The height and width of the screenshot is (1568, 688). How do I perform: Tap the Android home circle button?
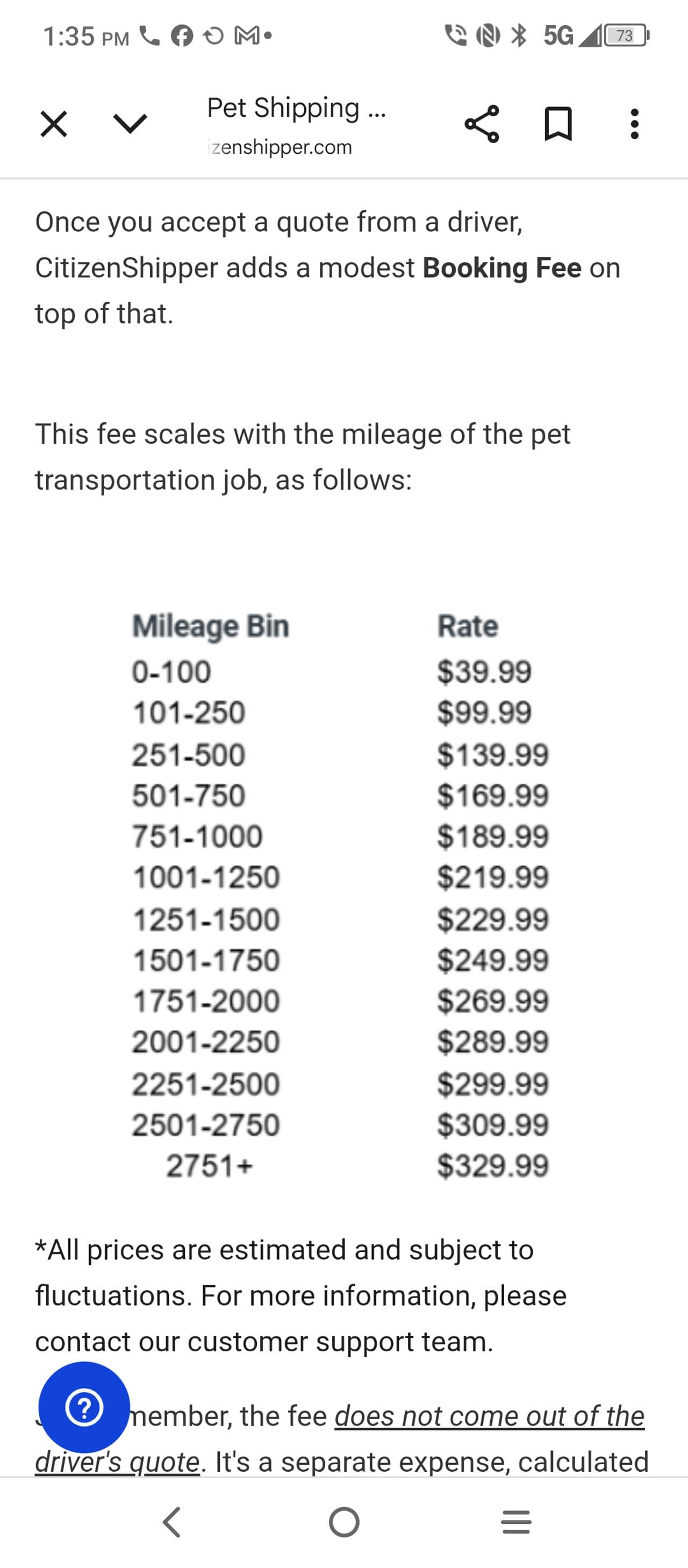(345, 1522)
